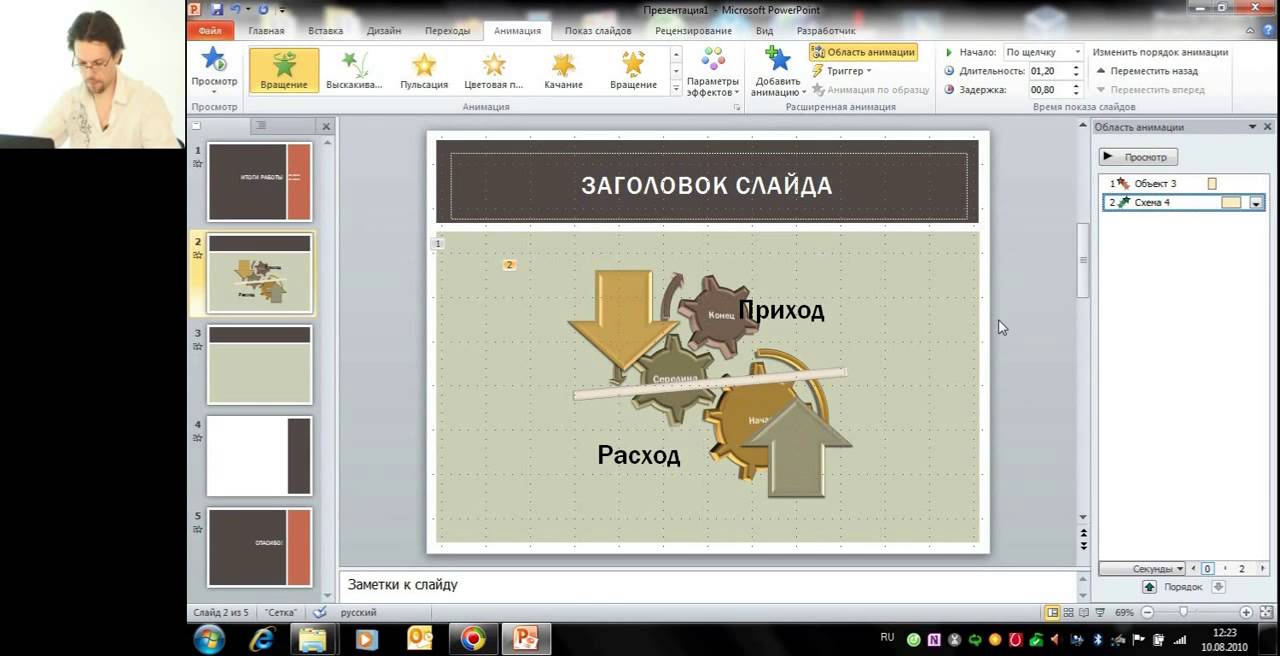Close the slide thumbnails pane
The height and width of the screenshot is (656, 1280).
[x=325, y=126]
